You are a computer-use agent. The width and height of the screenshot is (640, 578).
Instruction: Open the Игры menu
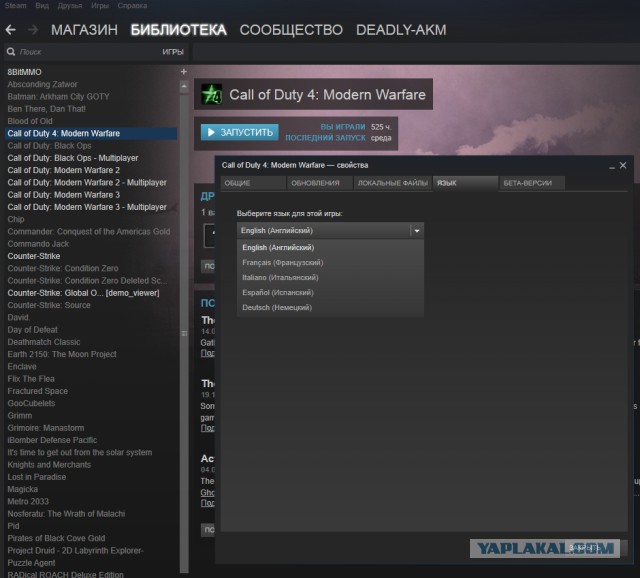[100, 6]
